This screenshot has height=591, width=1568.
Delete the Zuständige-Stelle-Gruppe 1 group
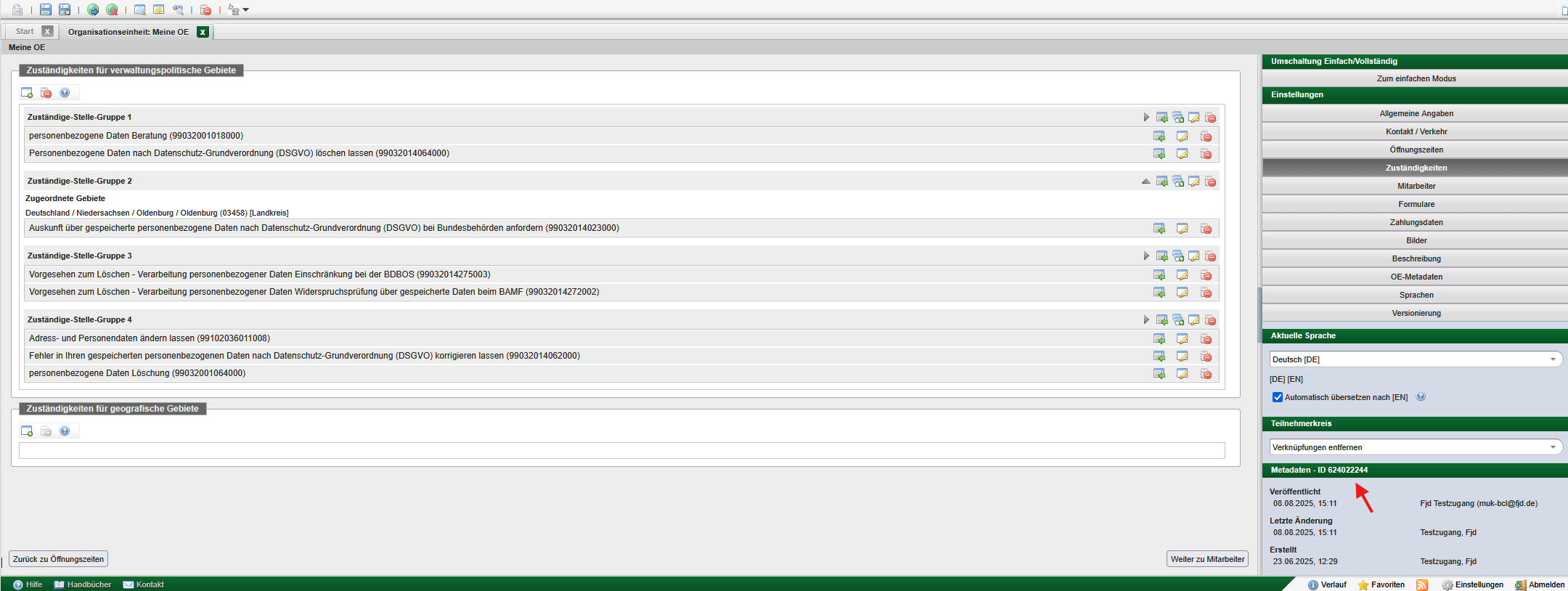pyautogui.click(x=1210, y=118)
